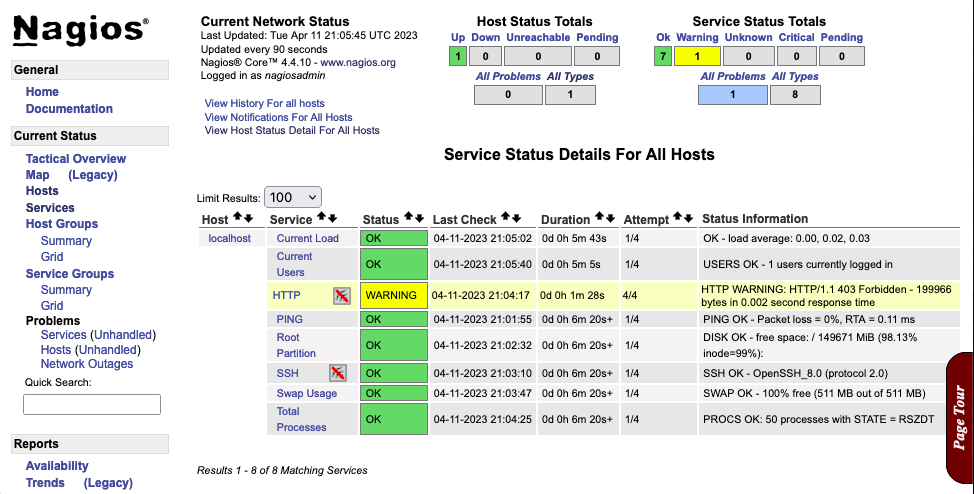The image size is (974, 494).
Task: Sort Host column ascending arrow
Action: pos(237,218)
